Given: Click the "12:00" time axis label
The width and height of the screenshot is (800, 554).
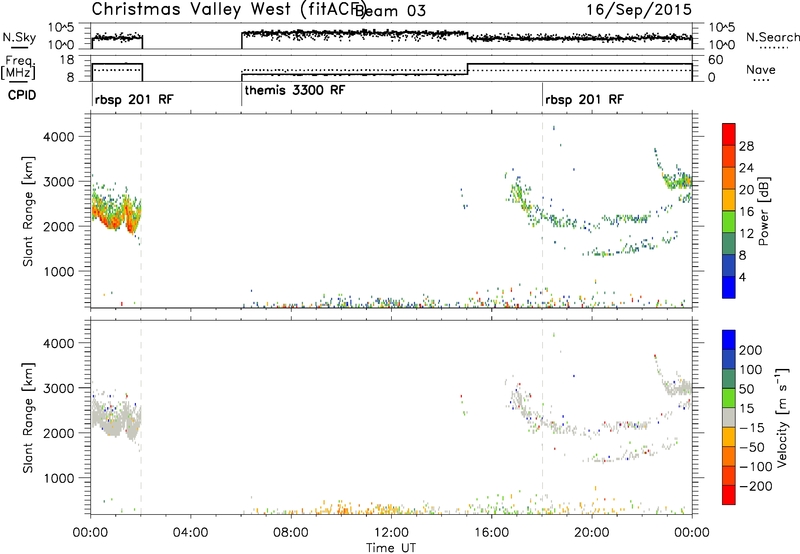Looking at the screenshot, I should [391, 532].
